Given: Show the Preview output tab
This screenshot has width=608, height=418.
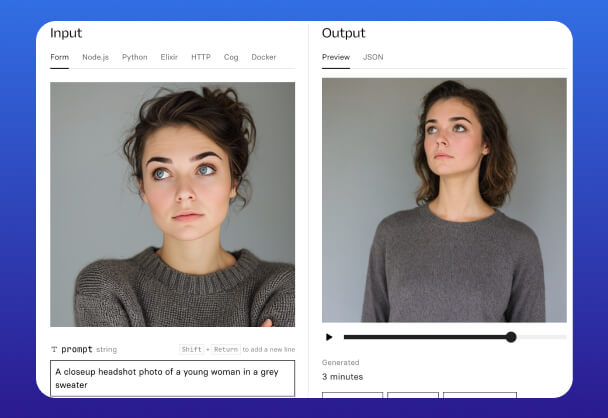Looking at the screenshot, I should click(336, 57).
